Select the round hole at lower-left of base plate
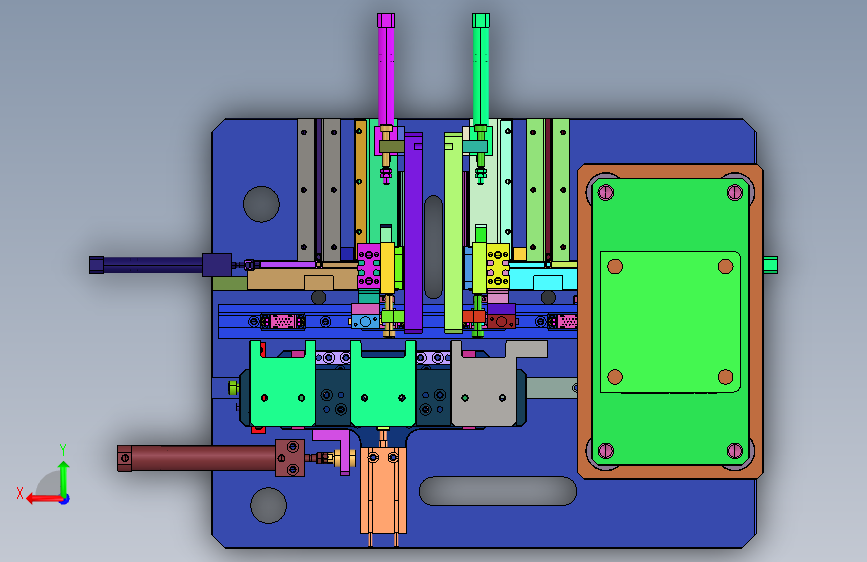Image resolution: width=867 pixels, height=562 pixels. coord(268,505)
